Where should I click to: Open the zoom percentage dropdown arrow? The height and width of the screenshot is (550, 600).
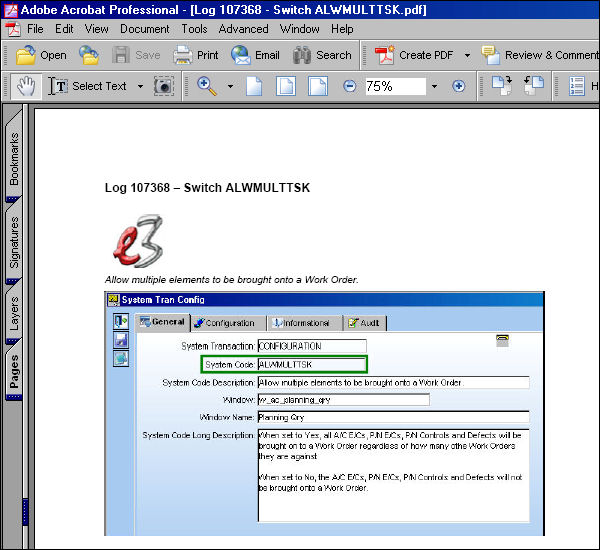pos(434,86)
